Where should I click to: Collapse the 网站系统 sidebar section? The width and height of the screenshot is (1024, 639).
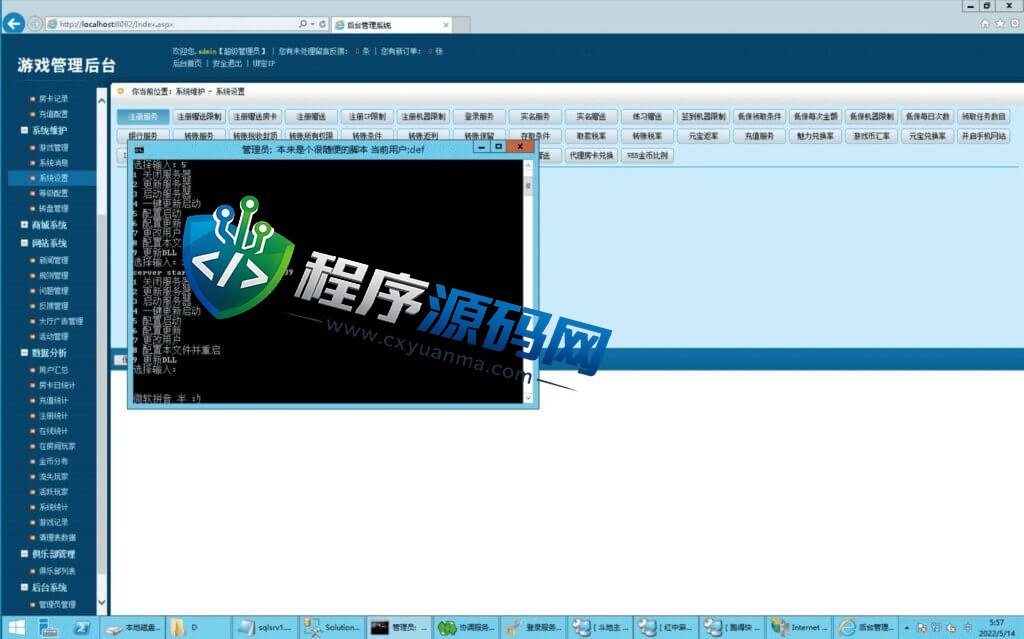pos(24,243)
